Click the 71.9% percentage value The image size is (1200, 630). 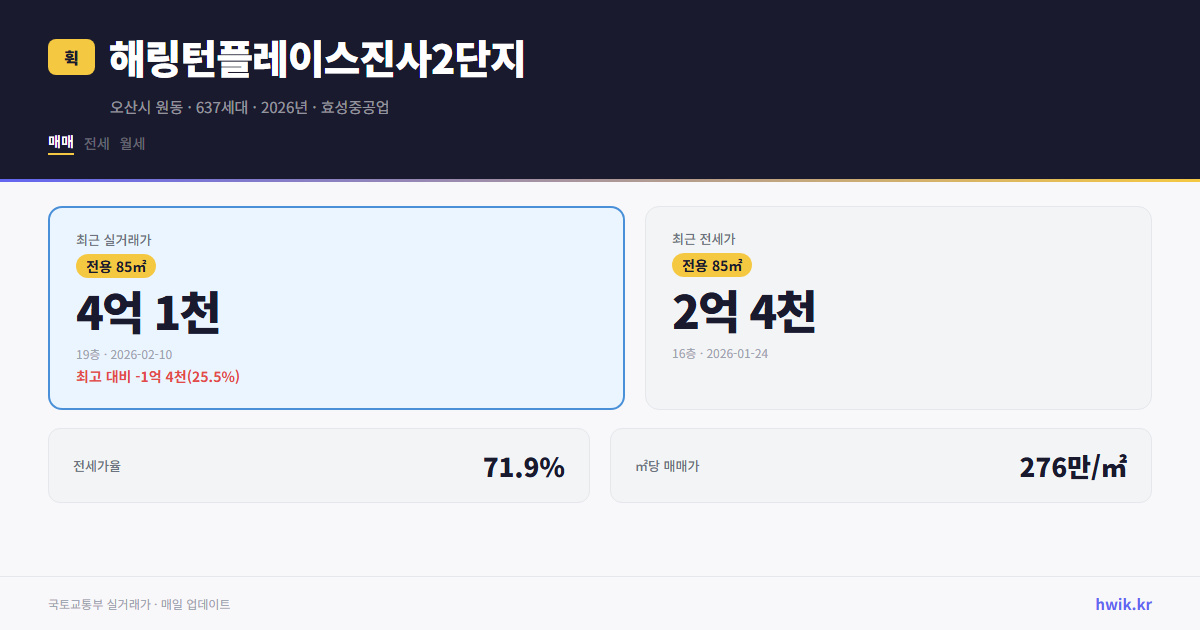[524, 465]
